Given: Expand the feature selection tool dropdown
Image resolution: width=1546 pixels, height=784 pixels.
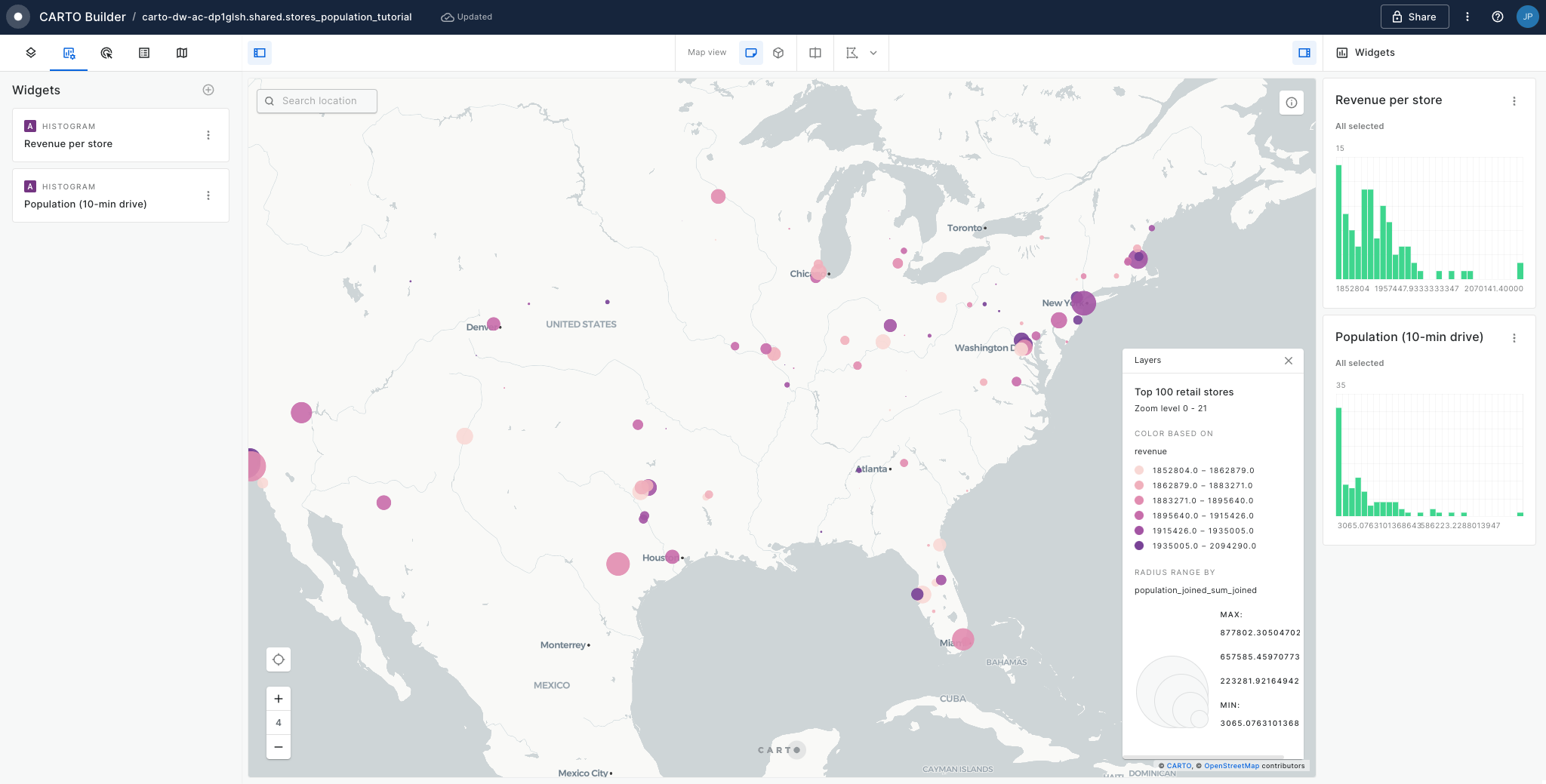Looking at the screenshot, I should pyautogui.click(x=873, y=53).
